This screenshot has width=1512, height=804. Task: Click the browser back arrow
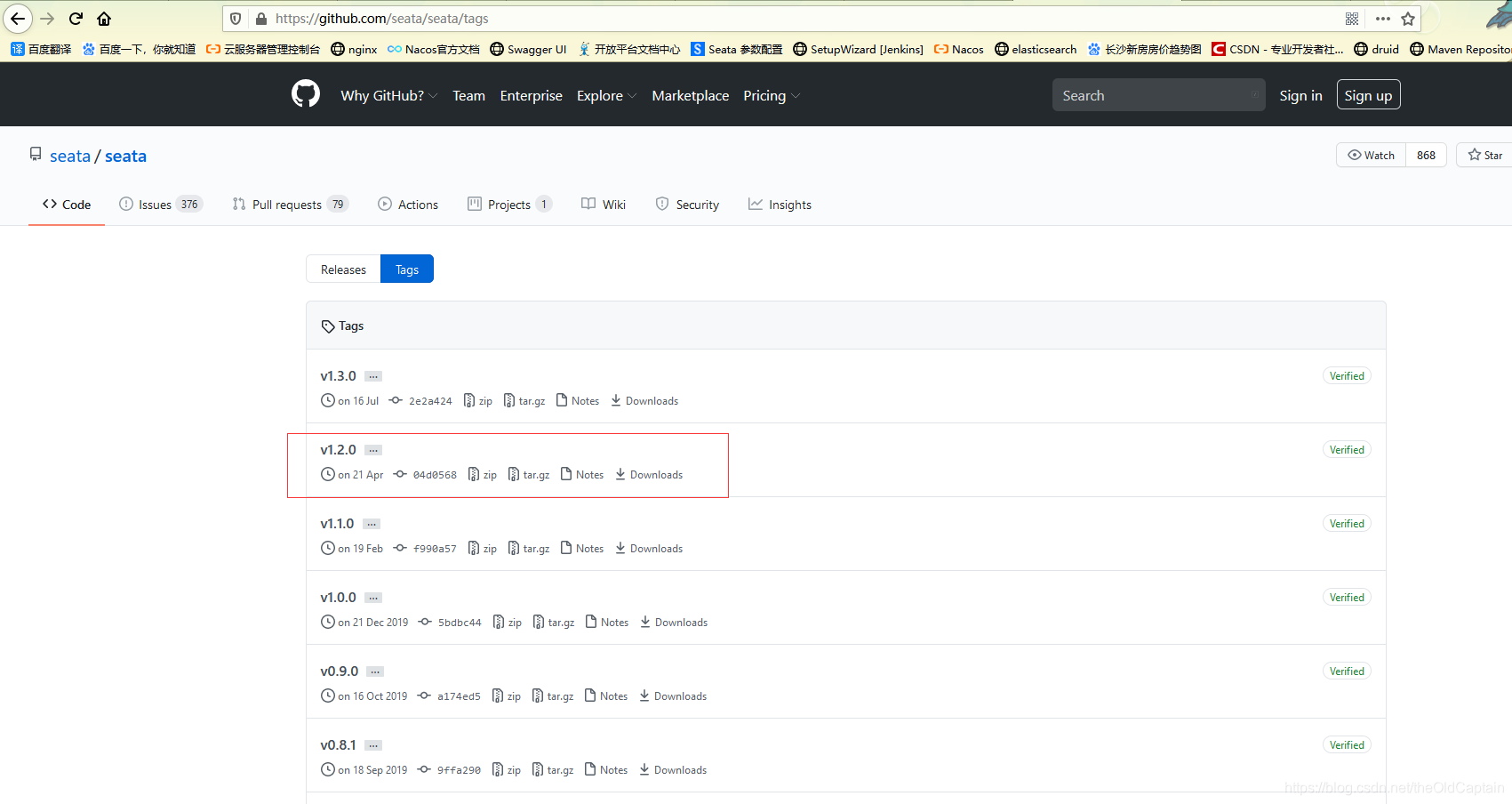pos(18,19)
